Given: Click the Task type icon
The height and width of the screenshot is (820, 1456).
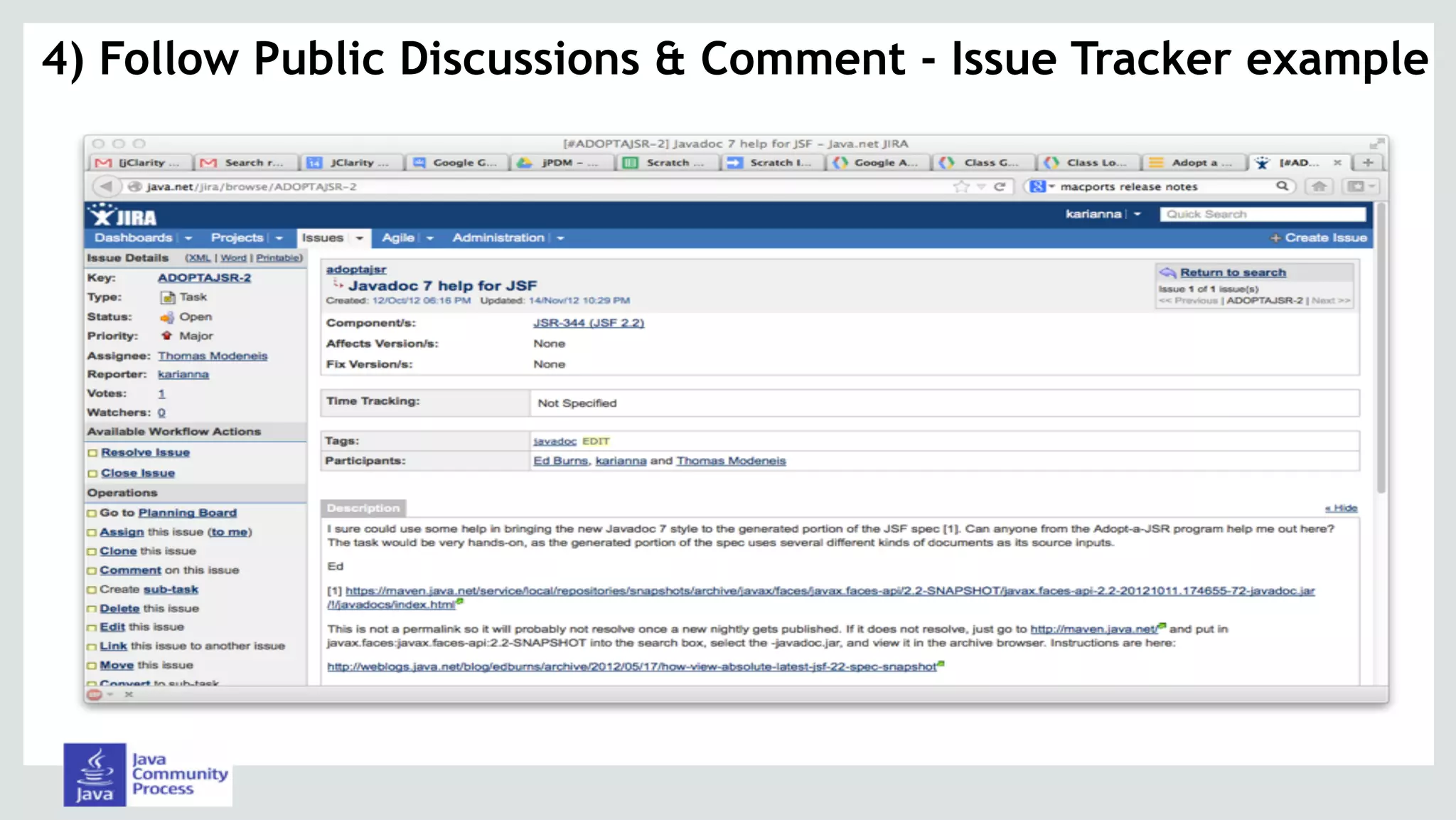Looking at the screenshot, I should 167,297.
